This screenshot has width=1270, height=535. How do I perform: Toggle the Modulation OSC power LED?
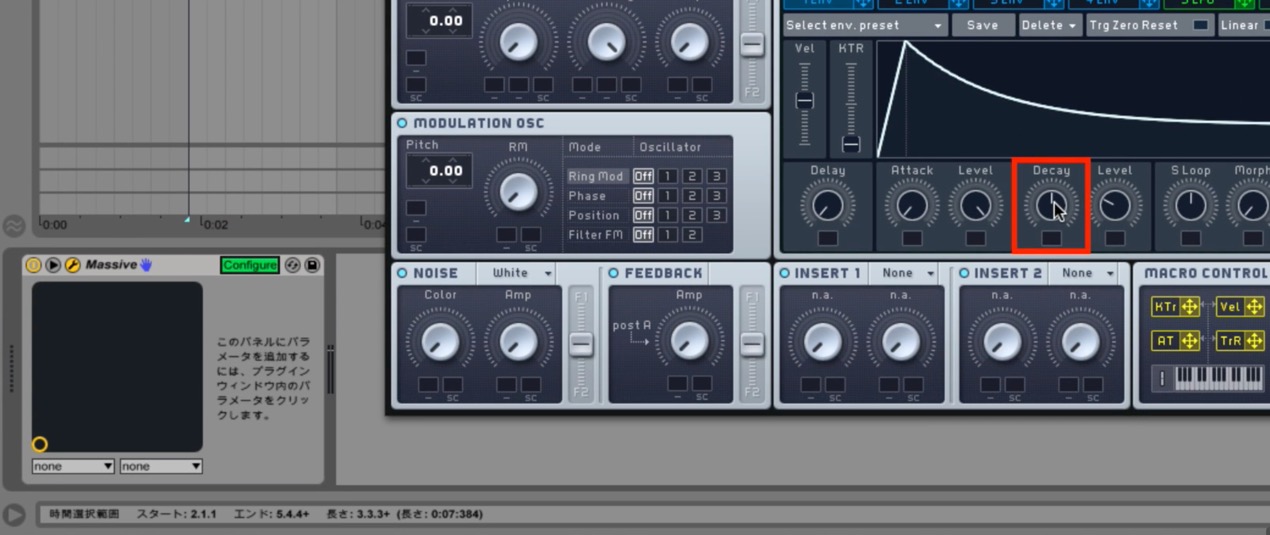pos(403,123)
